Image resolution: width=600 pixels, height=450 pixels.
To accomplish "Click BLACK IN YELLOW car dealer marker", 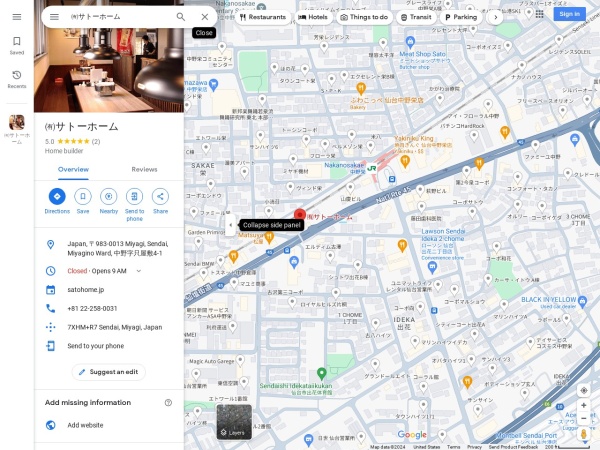I will (582, 300).
